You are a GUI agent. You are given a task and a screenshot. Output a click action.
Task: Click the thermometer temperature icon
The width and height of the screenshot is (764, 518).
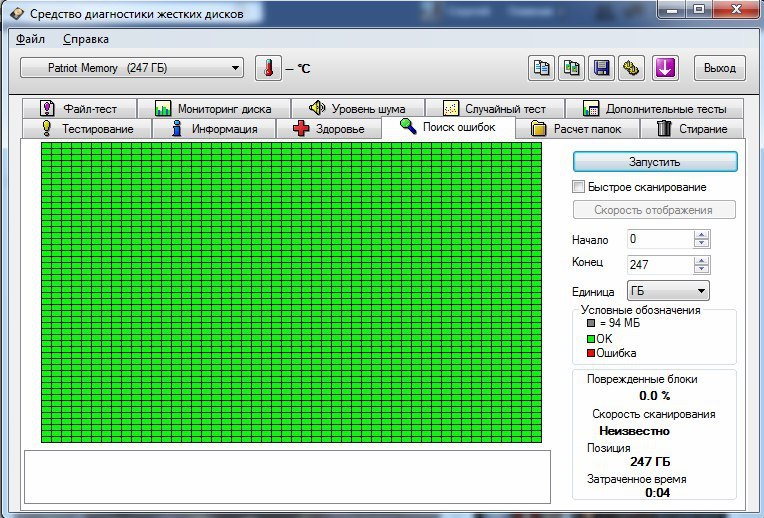(x=268, y=68)
